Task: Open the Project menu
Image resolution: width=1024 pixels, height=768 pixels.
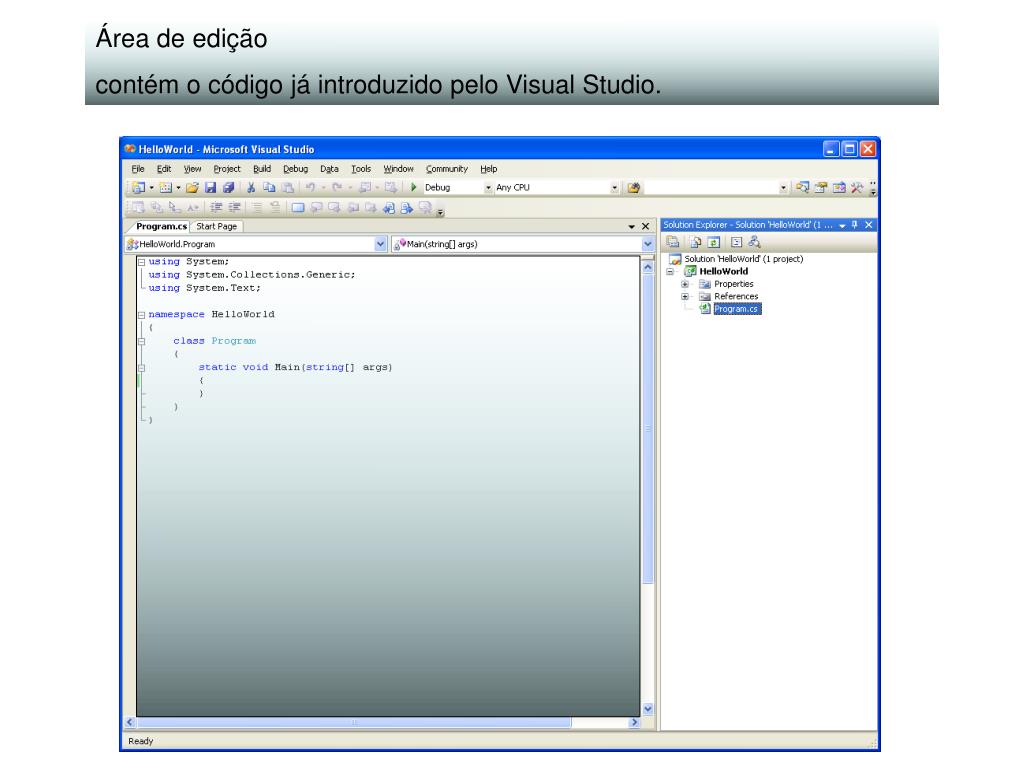Action: point(227,168)
